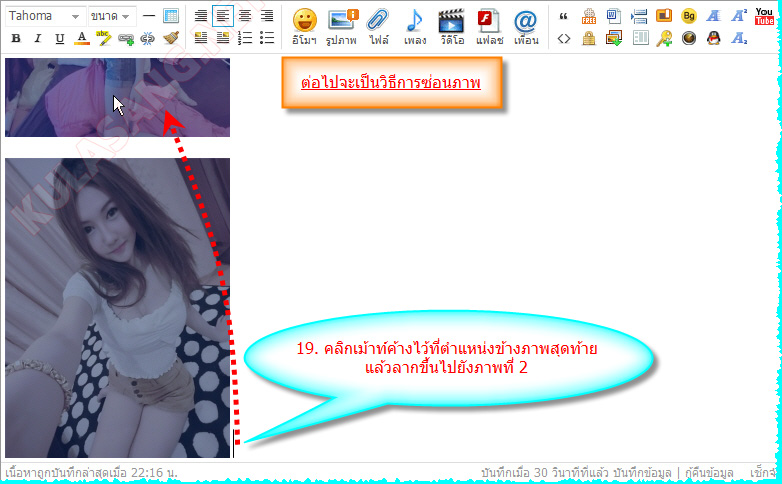Click the saved 30 seconds ago text
The height and width of the screenshot is (484, 782).
point(545,473)
